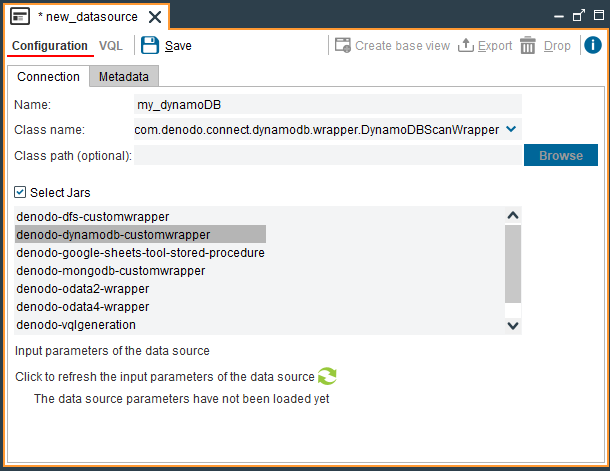Select denodo-odata4-wrapper jar

click(82, 306)
